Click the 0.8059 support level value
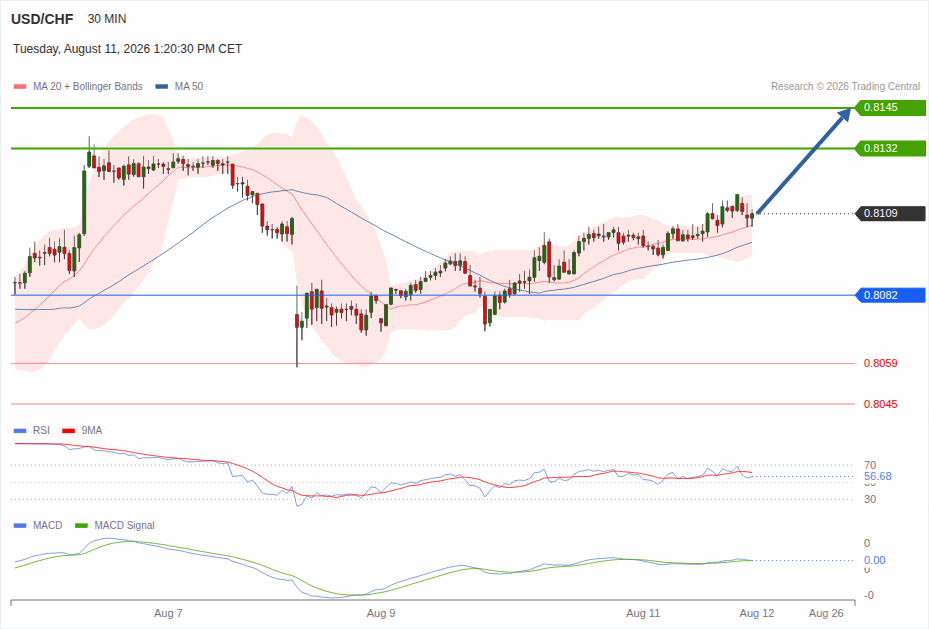 coord(880,363)
